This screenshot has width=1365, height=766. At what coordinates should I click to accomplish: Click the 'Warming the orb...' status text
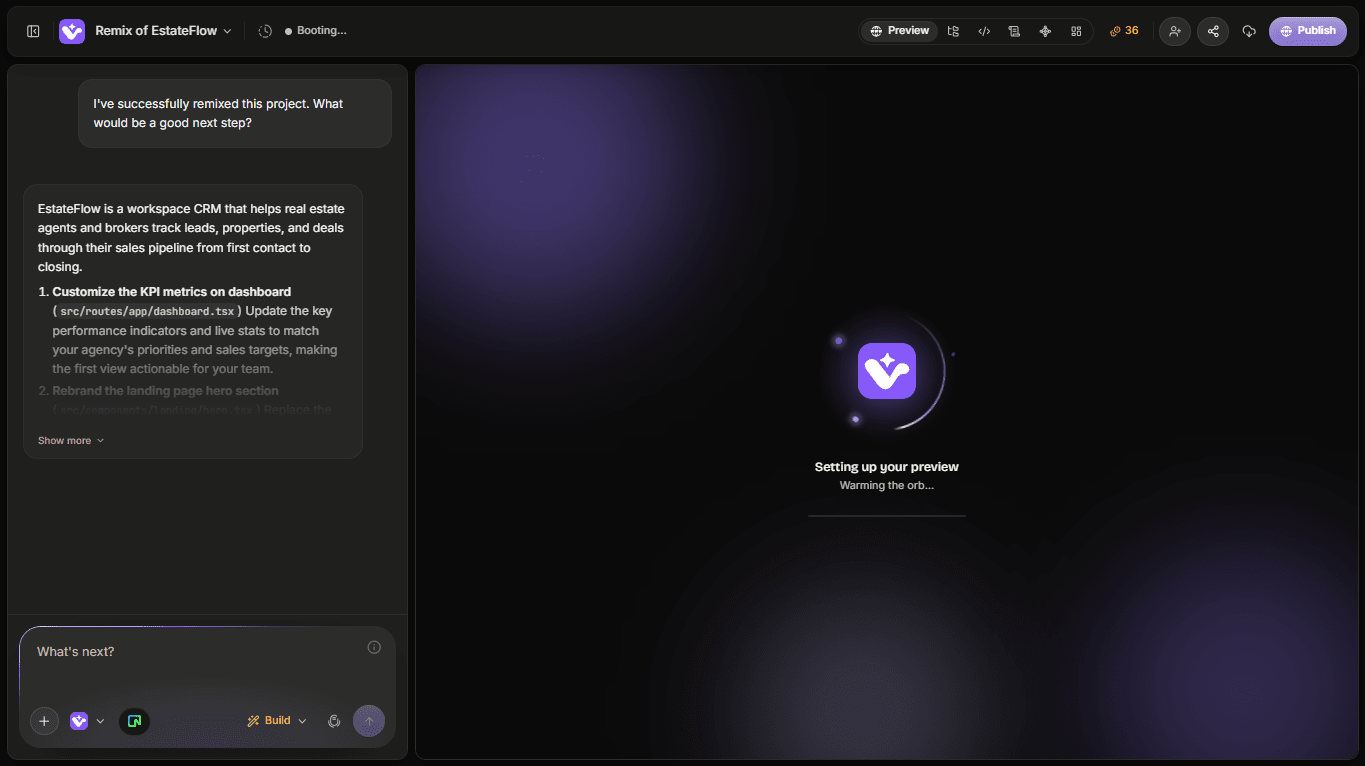tap(887, 486)
